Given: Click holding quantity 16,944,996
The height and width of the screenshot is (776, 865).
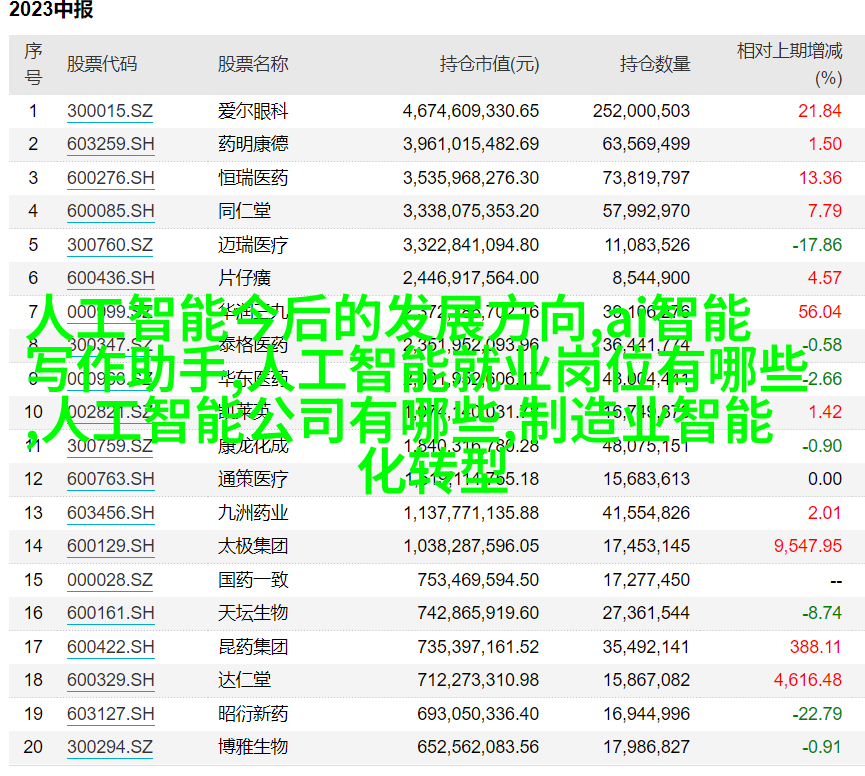Looking at the screenshot, I should pos(646,714).
